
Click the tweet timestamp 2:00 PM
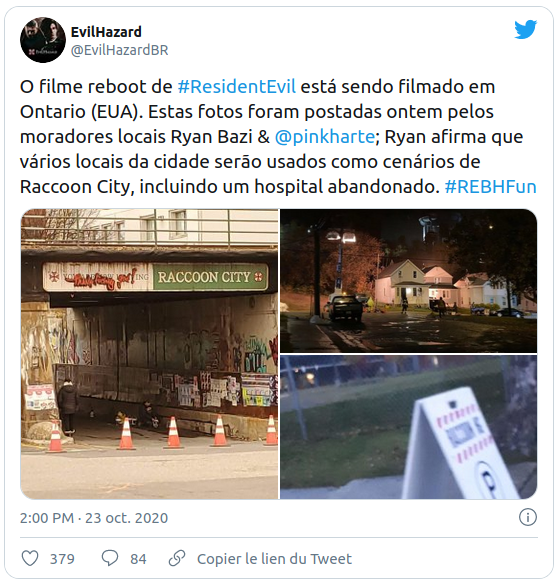click(x=47, y=518)
